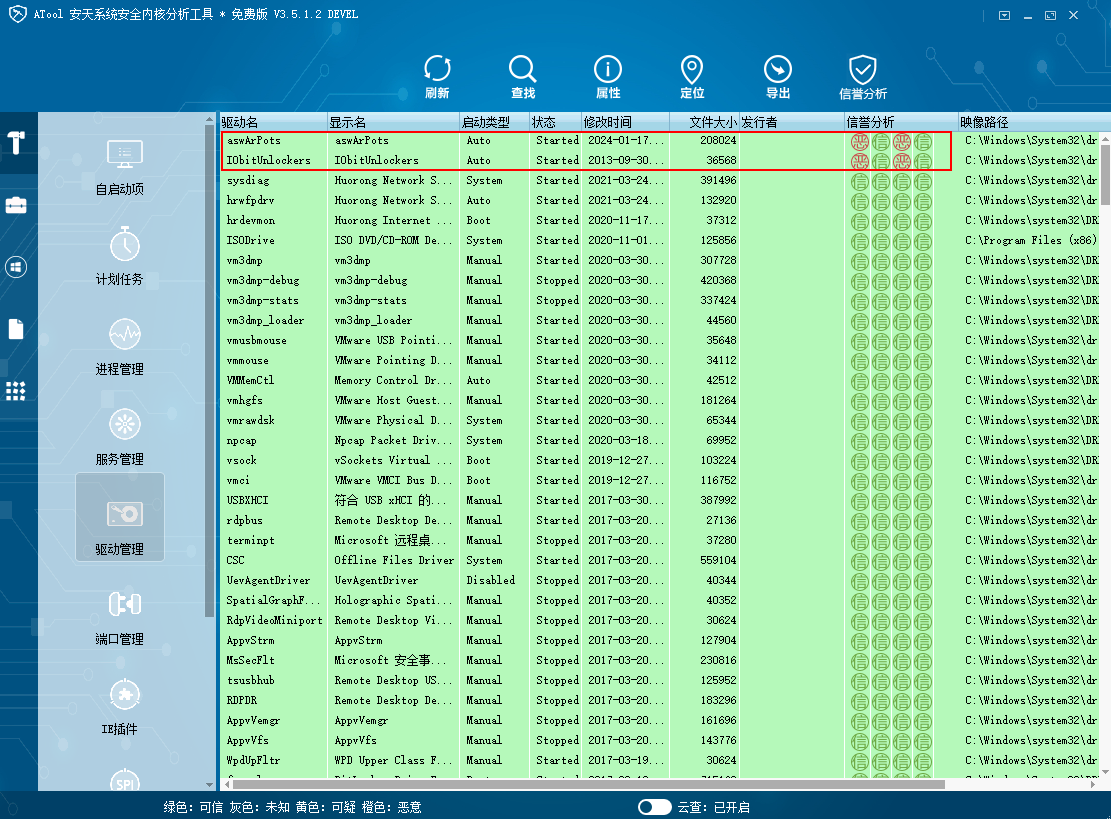
Task: Sort by 显示名 column header
Action: pos(393,122)
